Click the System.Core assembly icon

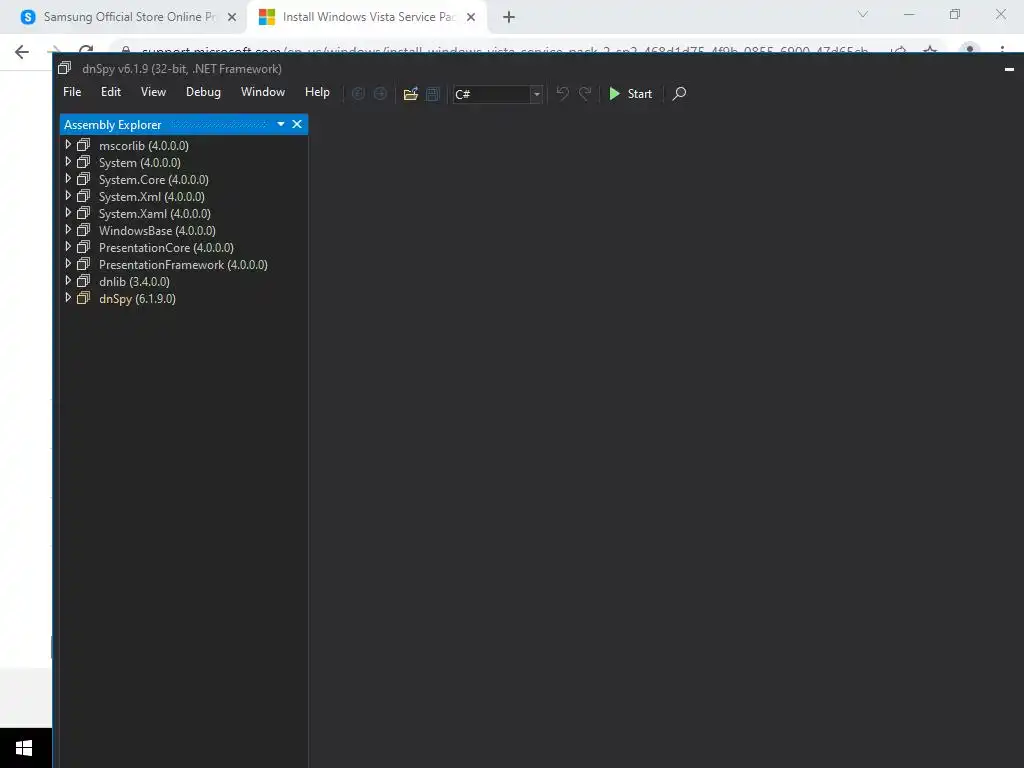[x=84, y=179]
